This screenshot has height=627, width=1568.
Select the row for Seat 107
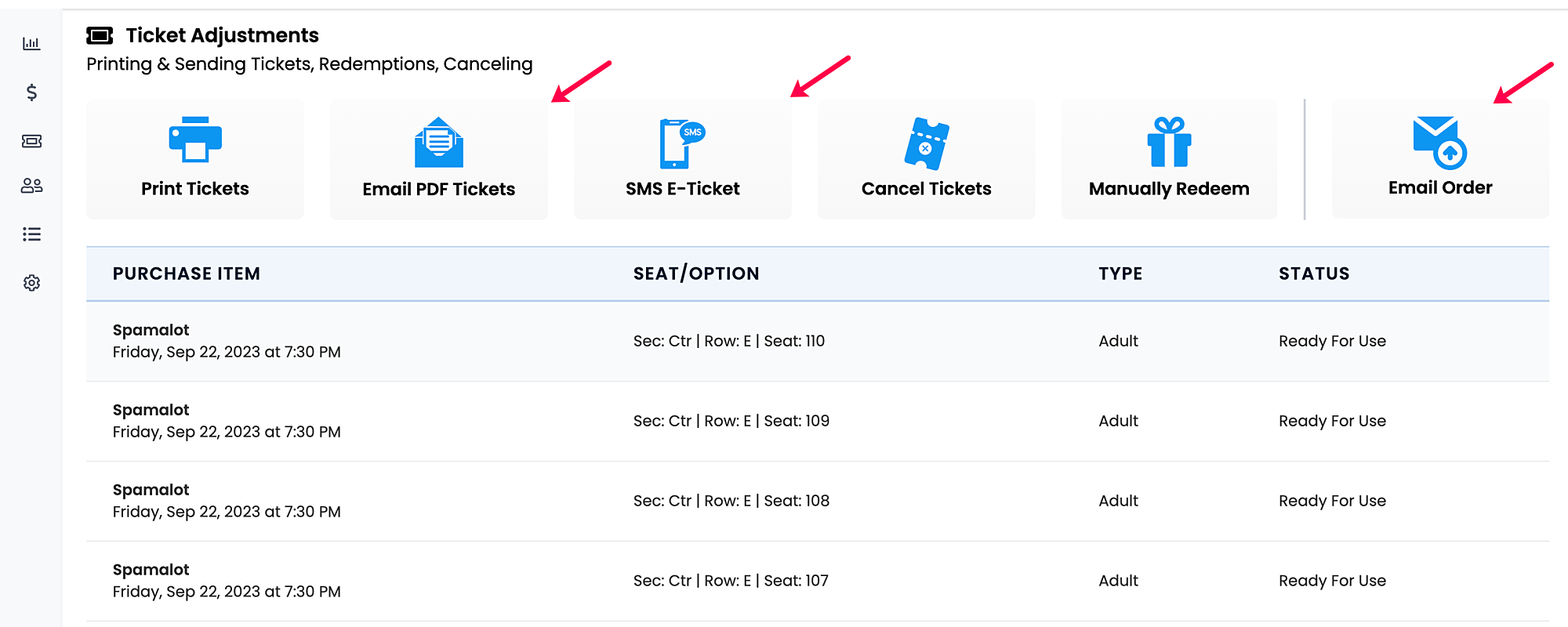click(818, 581)
